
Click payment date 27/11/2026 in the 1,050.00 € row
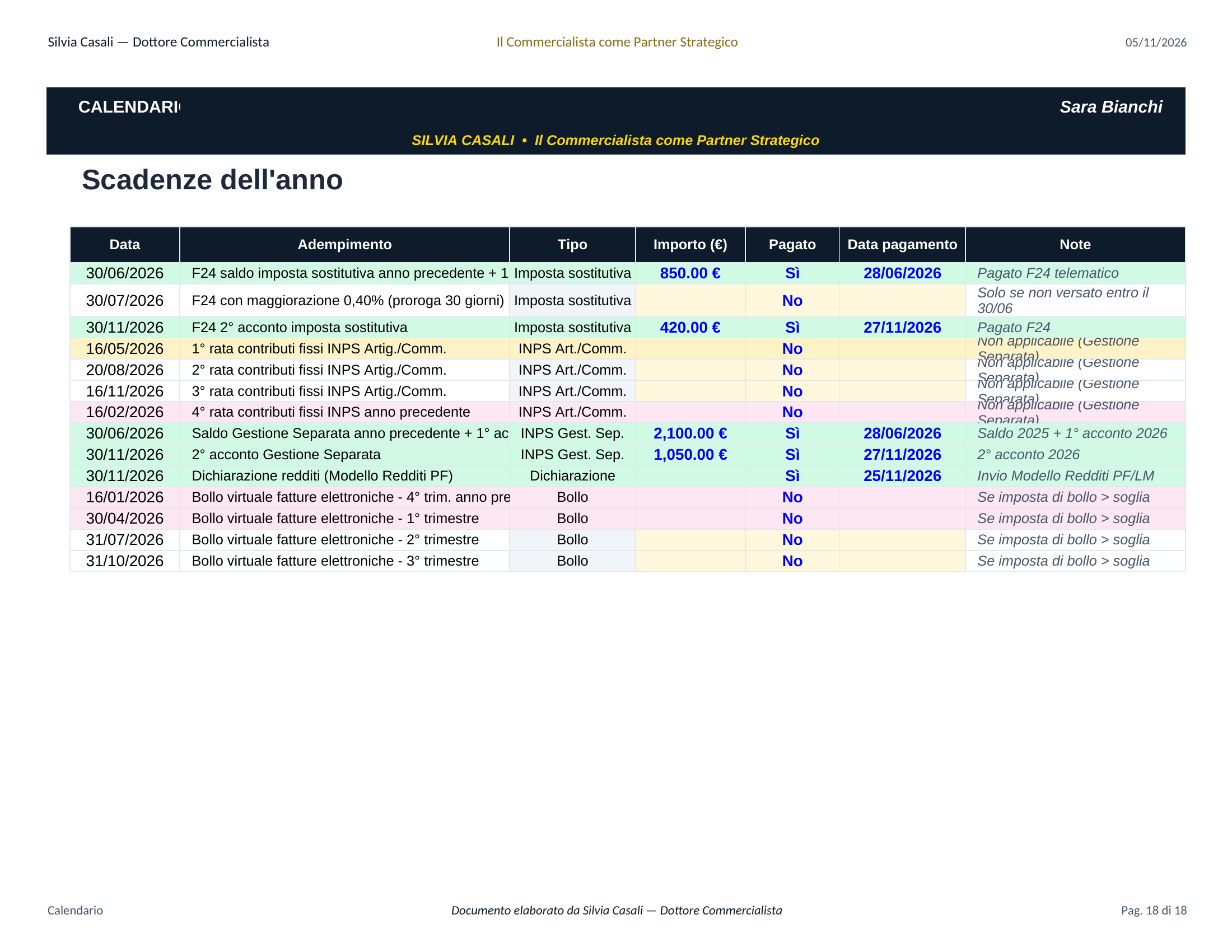point(902,455)
